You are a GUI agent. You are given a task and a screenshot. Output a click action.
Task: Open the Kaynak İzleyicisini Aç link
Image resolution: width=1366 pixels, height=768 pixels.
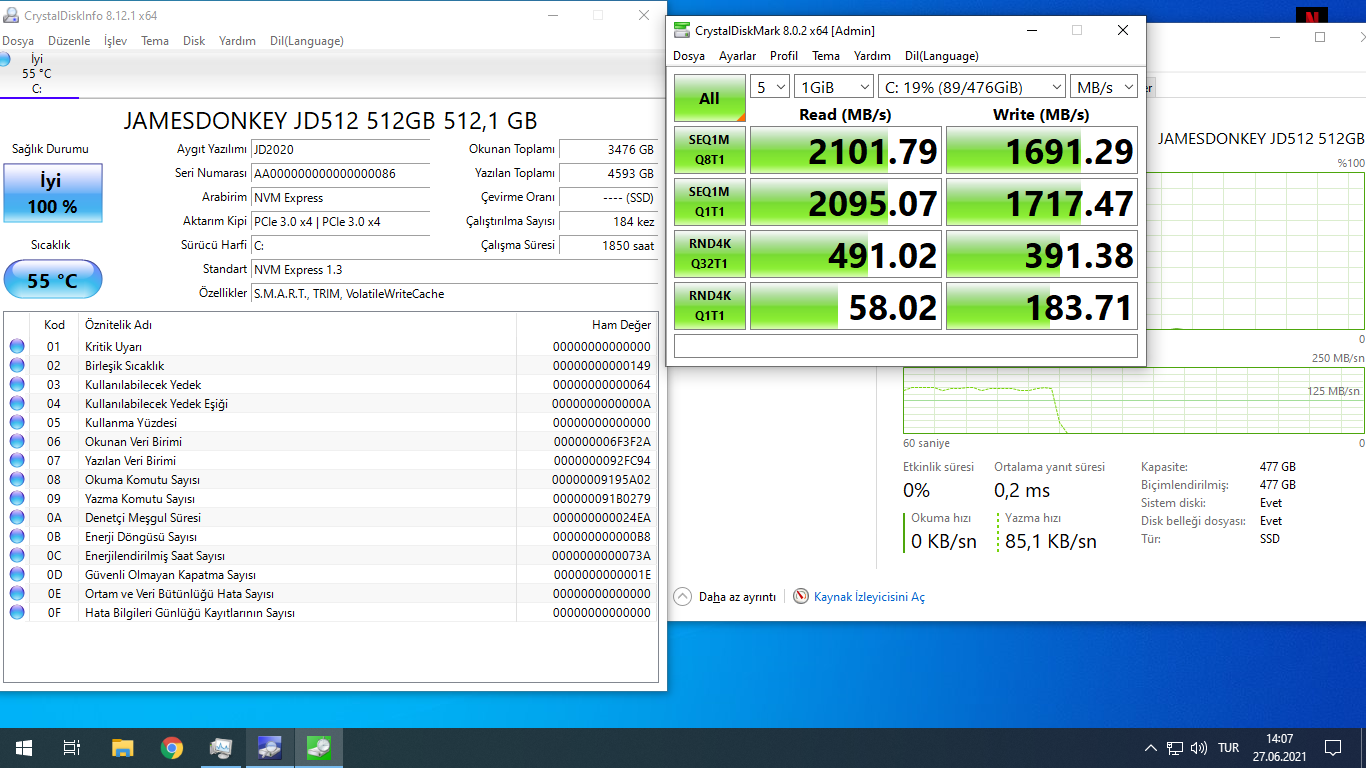[x=869, y=597]
